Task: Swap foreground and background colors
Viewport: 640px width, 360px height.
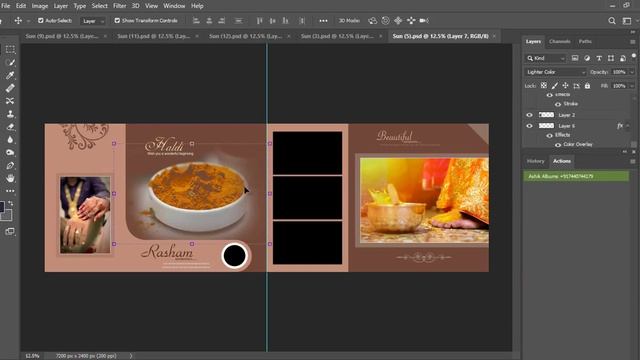Action: (11, 203)
